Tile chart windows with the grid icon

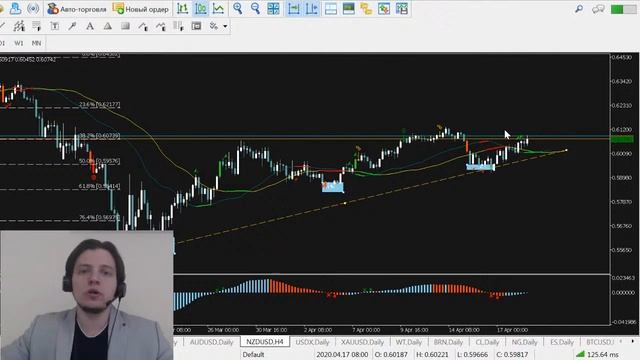tap(273, 9)
